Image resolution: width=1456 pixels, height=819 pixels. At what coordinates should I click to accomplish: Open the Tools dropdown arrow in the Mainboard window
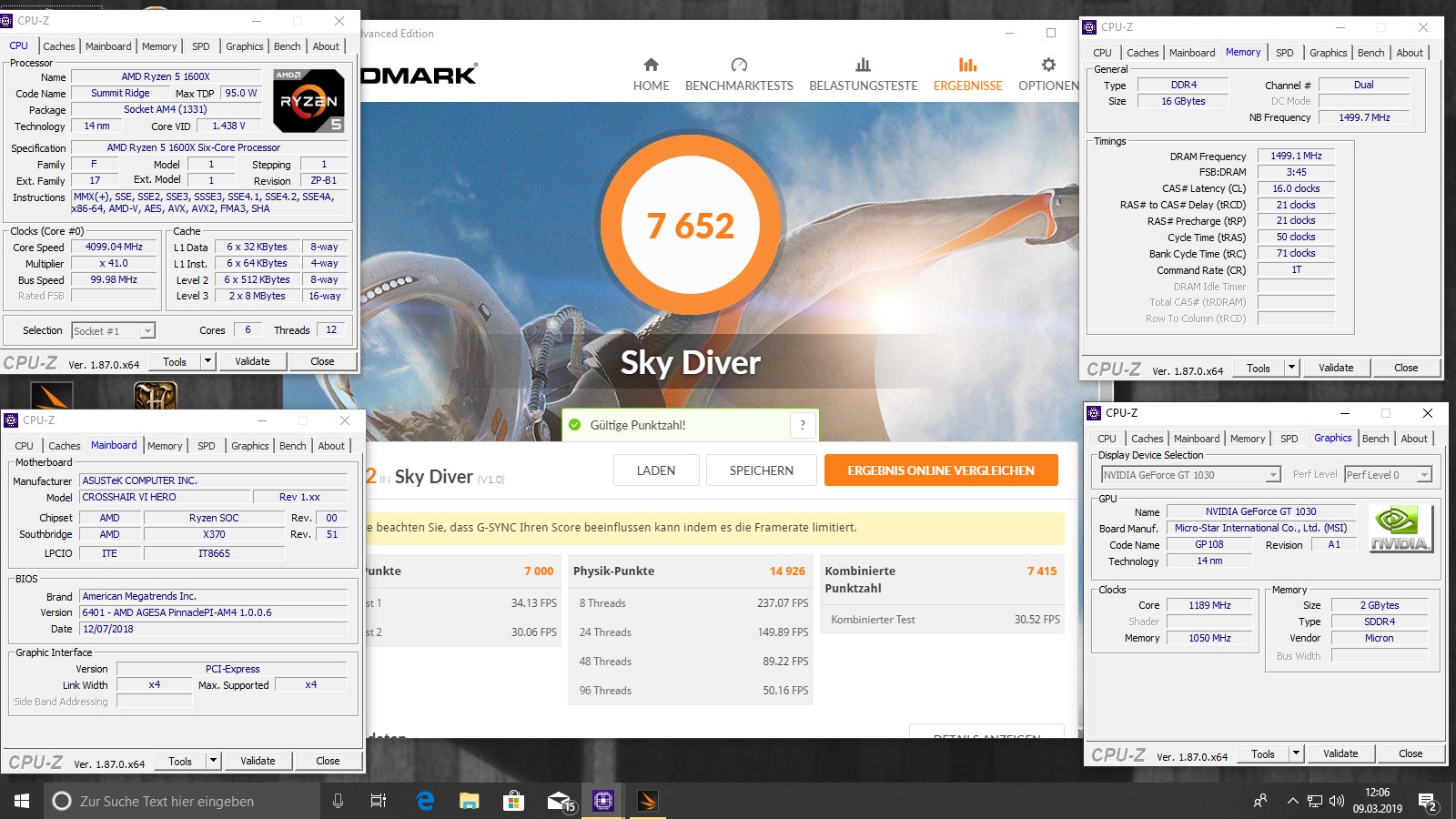(x=213, y=761)
